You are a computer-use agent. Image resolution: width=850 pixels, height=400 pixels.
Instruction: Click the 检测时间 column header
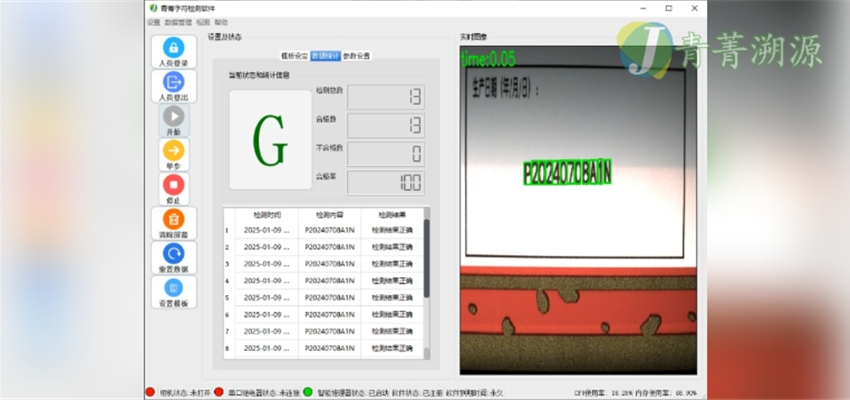point(268,214)
